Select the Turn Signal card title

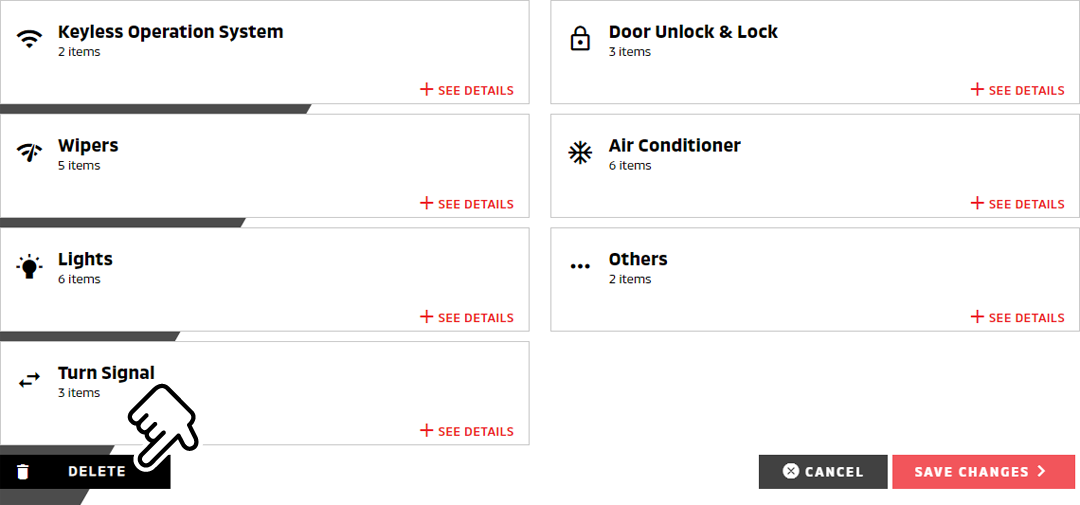pyautogui.click(x=106, y=373)
